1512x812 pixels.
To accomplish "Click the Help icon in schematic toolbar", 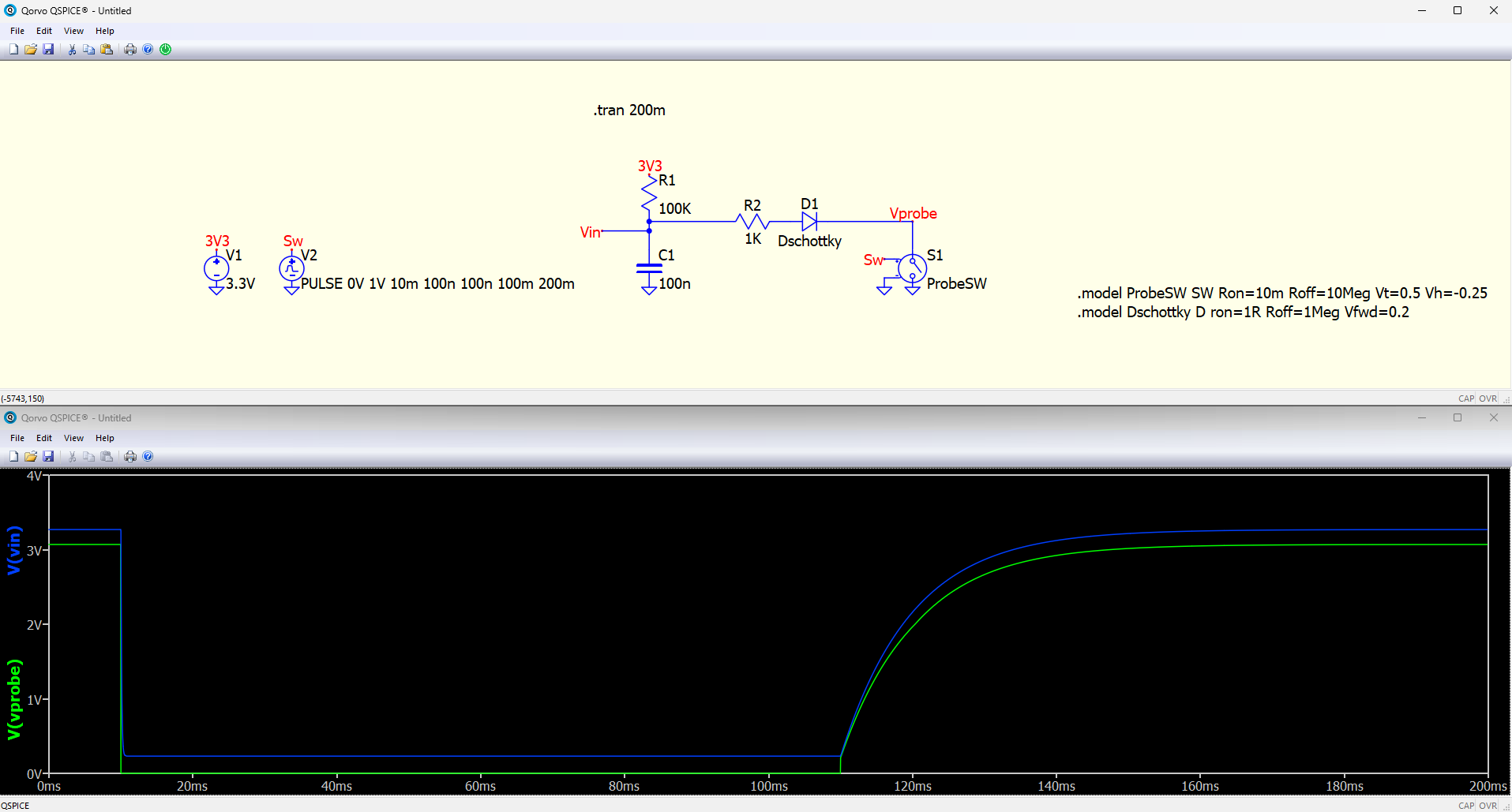I will [148, 49].
